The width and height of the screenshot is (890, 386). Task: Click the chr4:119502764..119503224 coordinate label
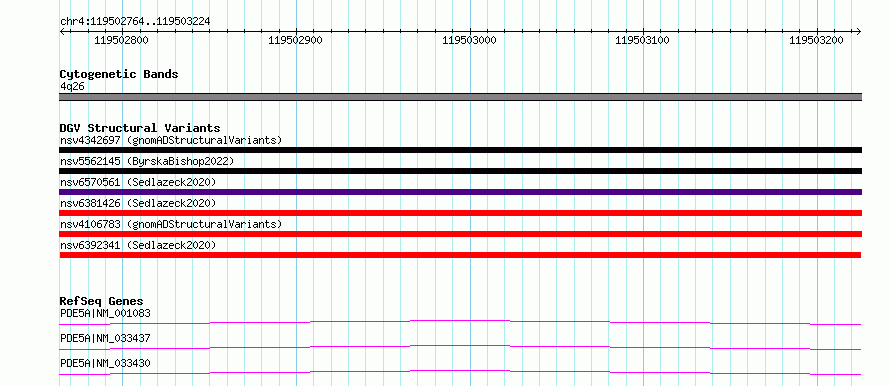pyautogui.click(x=135, y=21)
